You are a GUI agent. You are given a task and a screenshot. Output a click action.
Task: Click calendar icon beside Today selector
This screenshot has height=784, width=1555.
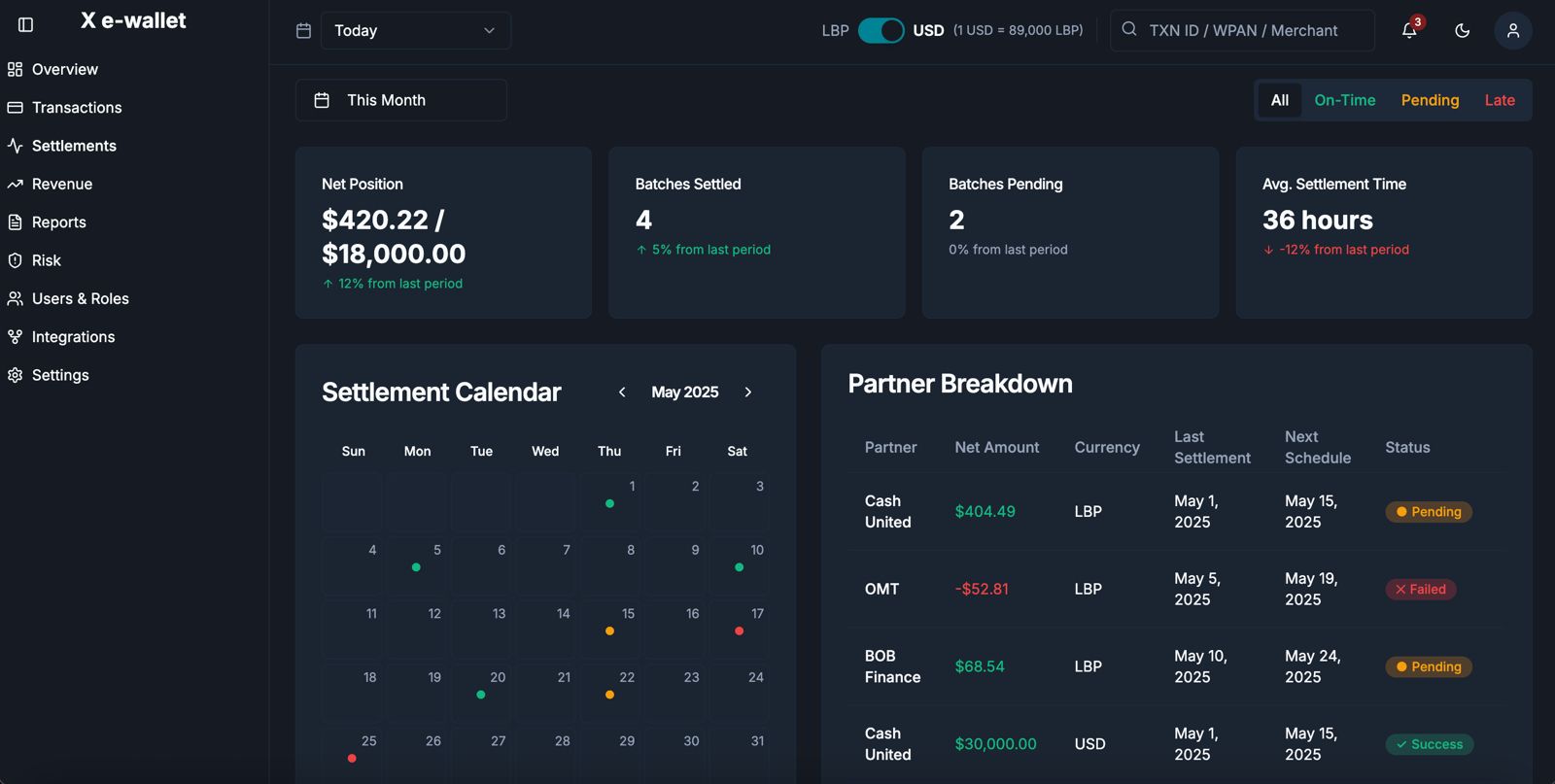click(303, 30)
